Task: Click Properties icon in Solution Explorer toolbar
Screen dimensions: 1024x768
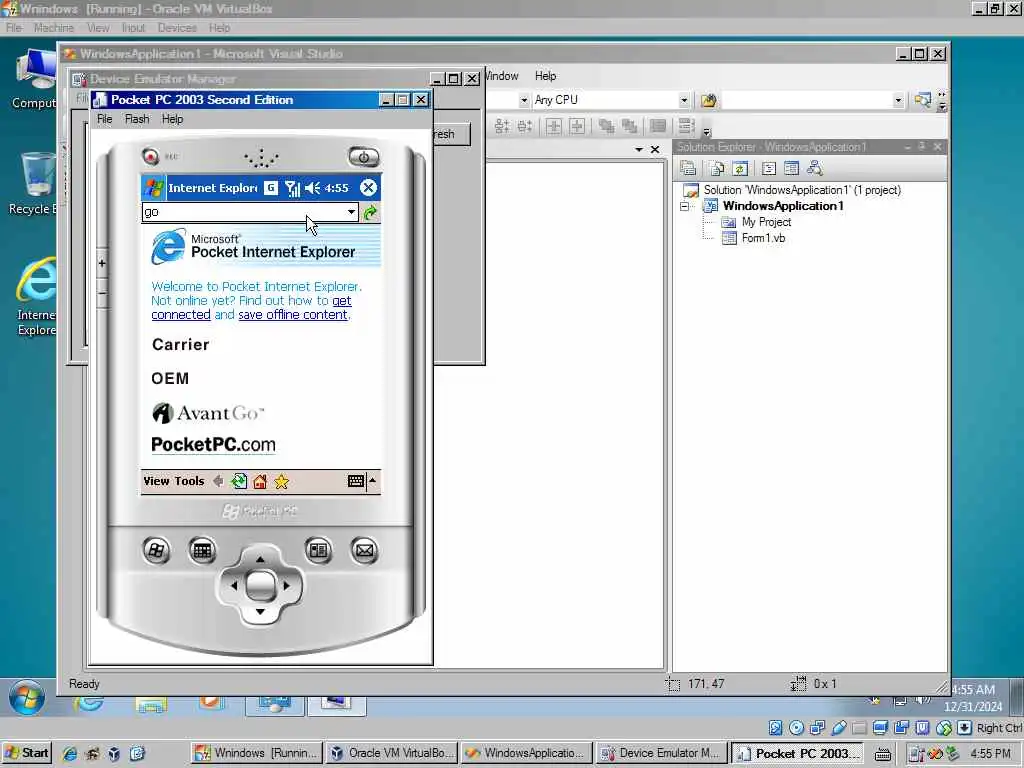Action: click(688, 168)
